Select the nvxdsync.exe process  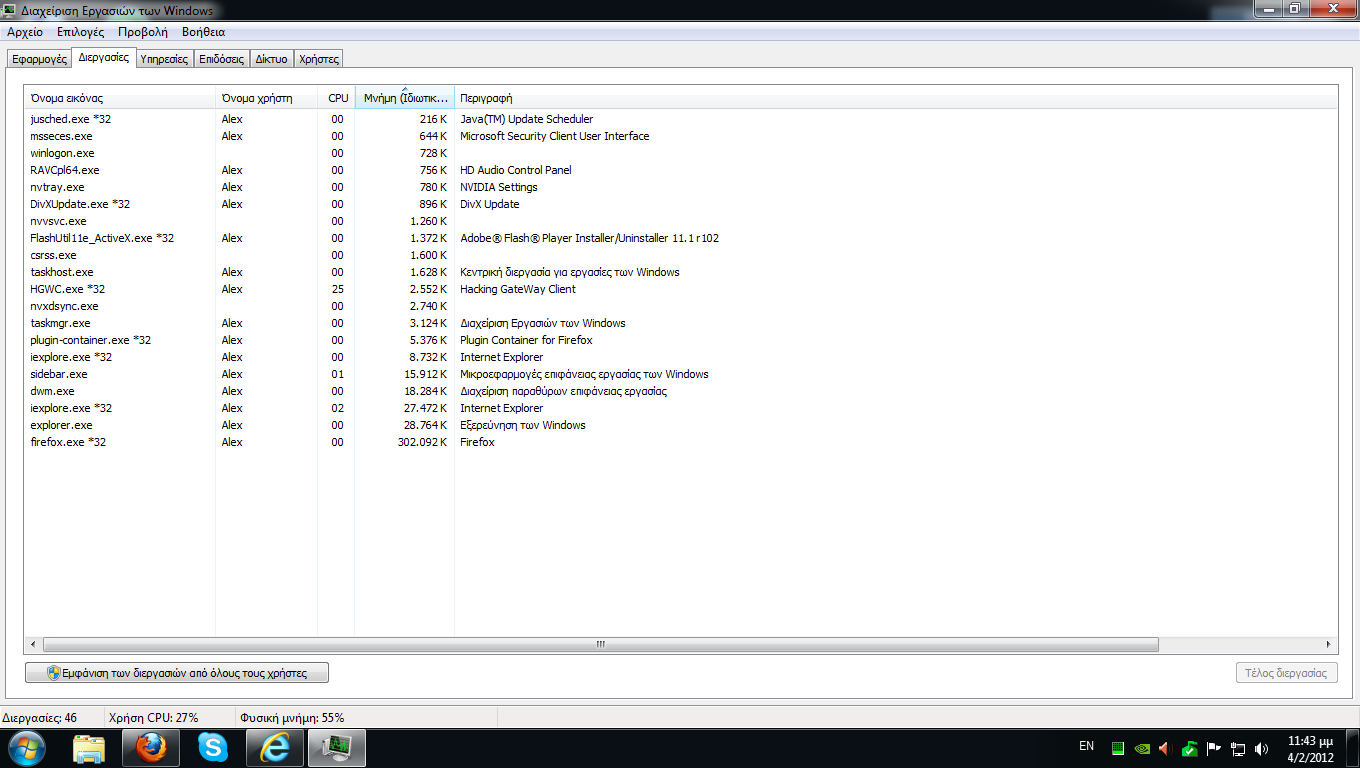coord(681,306)
